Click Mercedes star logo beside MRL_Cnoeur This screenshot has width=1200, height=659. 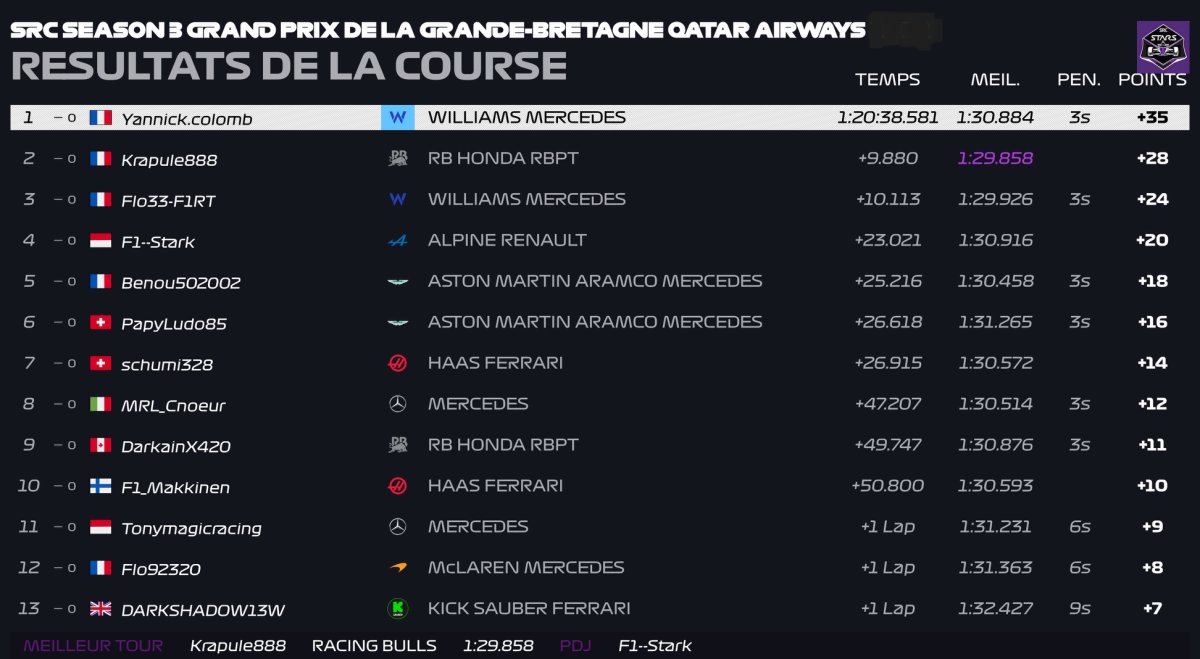point(397,404)
